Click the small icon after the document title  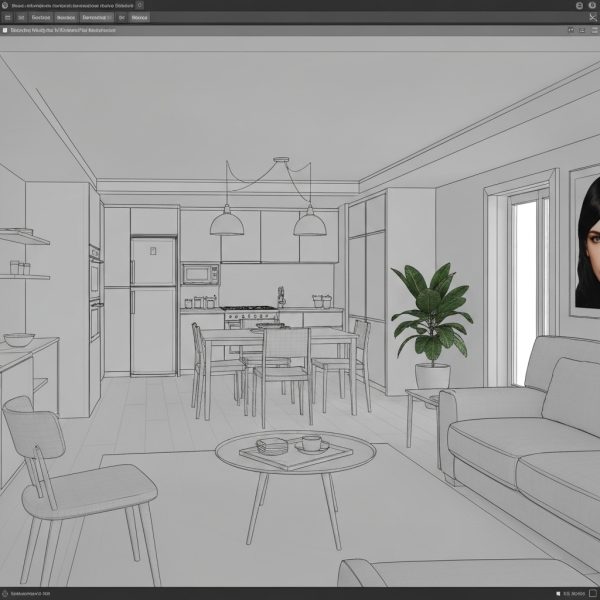(x=140, y=5)
